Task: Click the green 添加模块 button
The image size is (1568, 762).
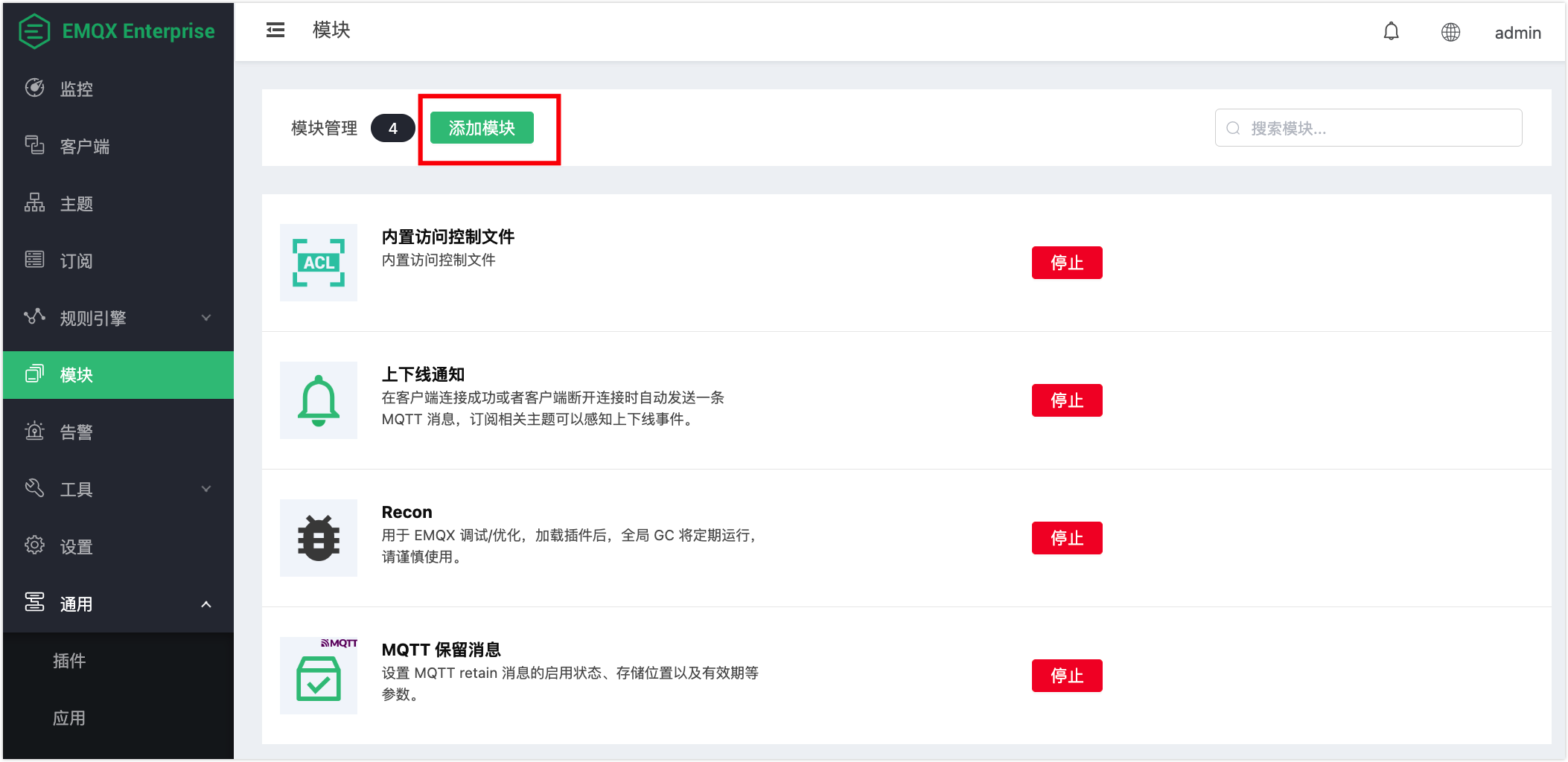Action: pos(482,128)
